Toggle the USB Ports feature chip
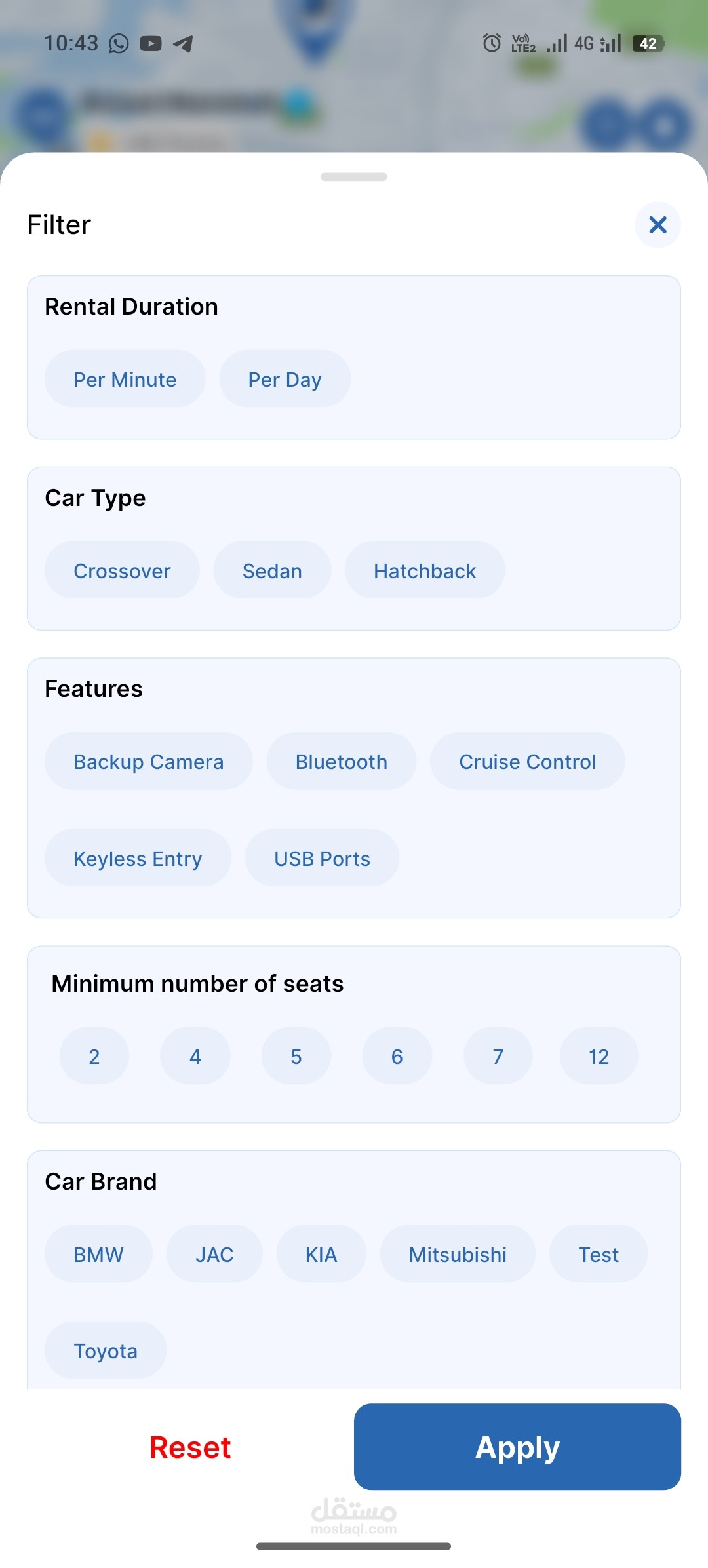This screenshot has height=1568, width=708. pyautogui.click(x=322, y=858)
